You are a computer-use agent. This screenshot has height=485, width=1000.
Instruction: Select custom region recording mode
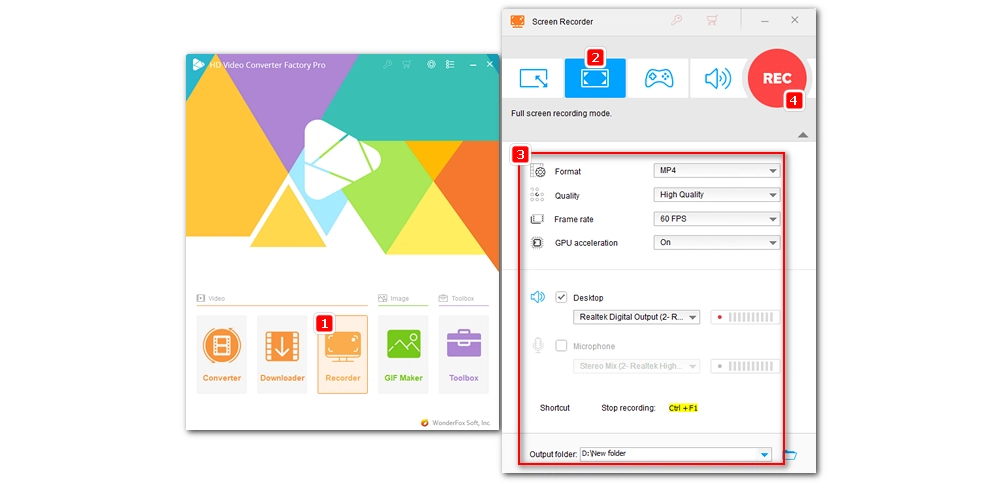[x=533, y=78]
